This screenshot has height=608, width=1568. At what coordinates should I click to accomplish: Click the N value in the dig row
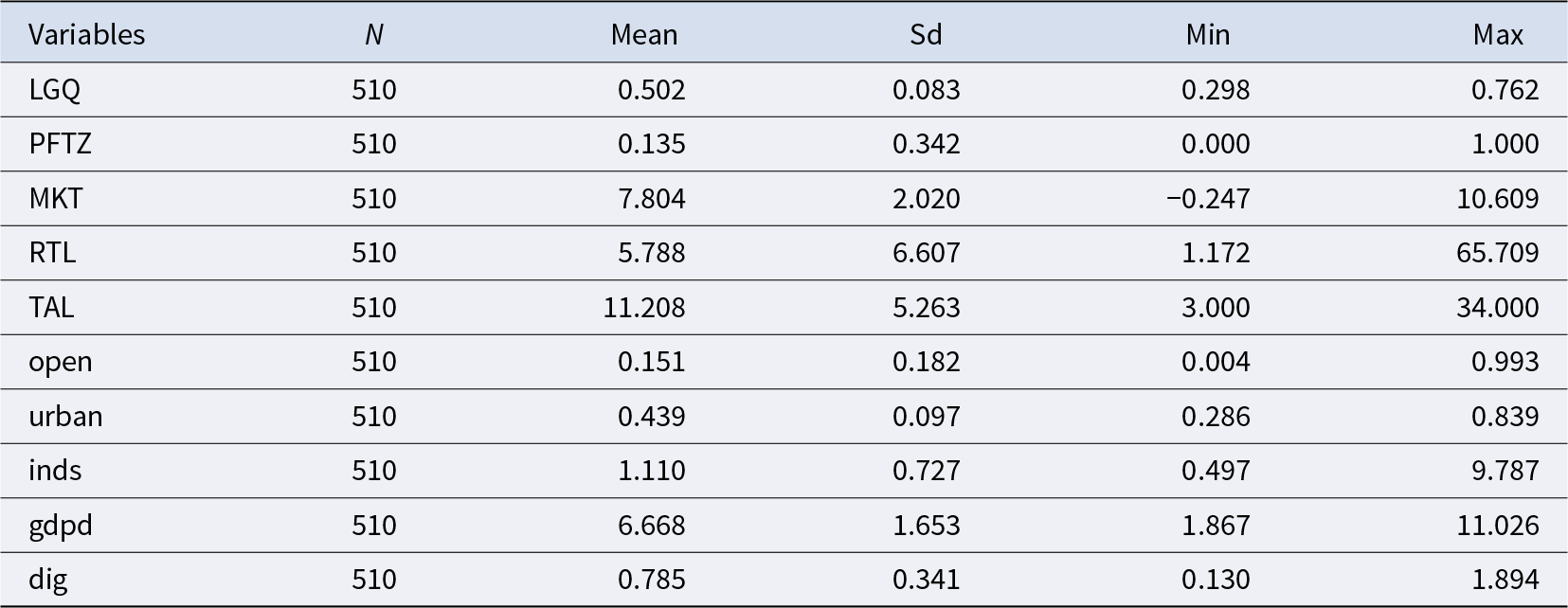pos(373,580)
